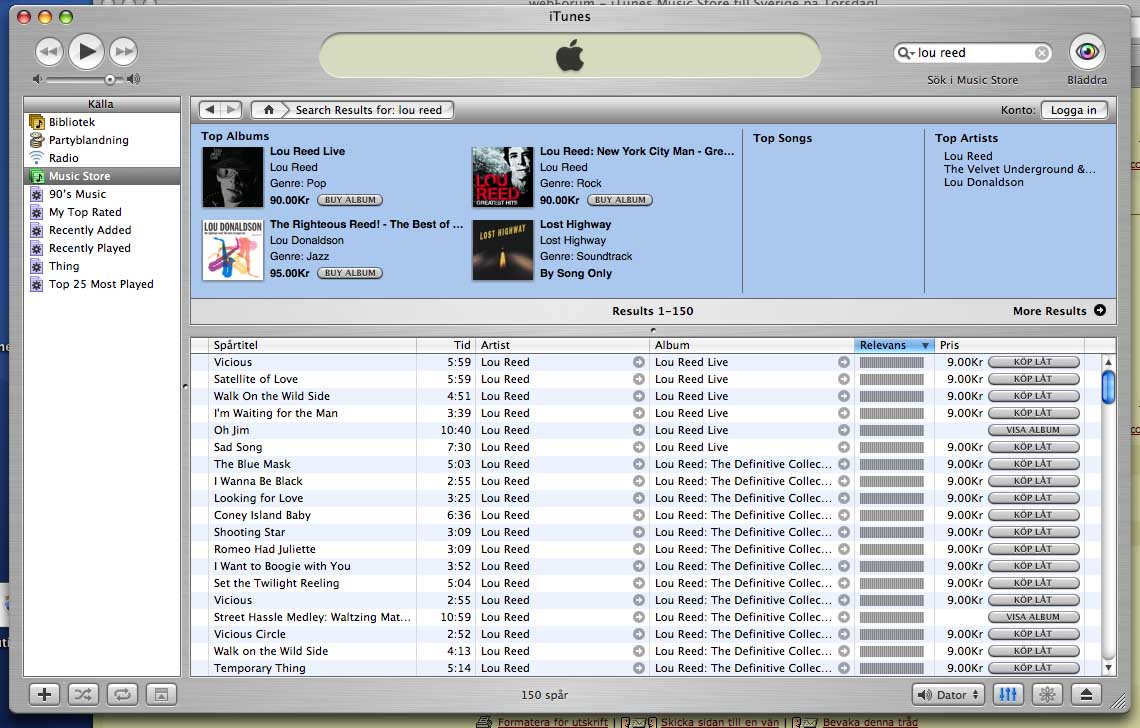Open the Lou Donaldson top artist link
Viewport: 1140px width, 728px height.
pos(984,183)
